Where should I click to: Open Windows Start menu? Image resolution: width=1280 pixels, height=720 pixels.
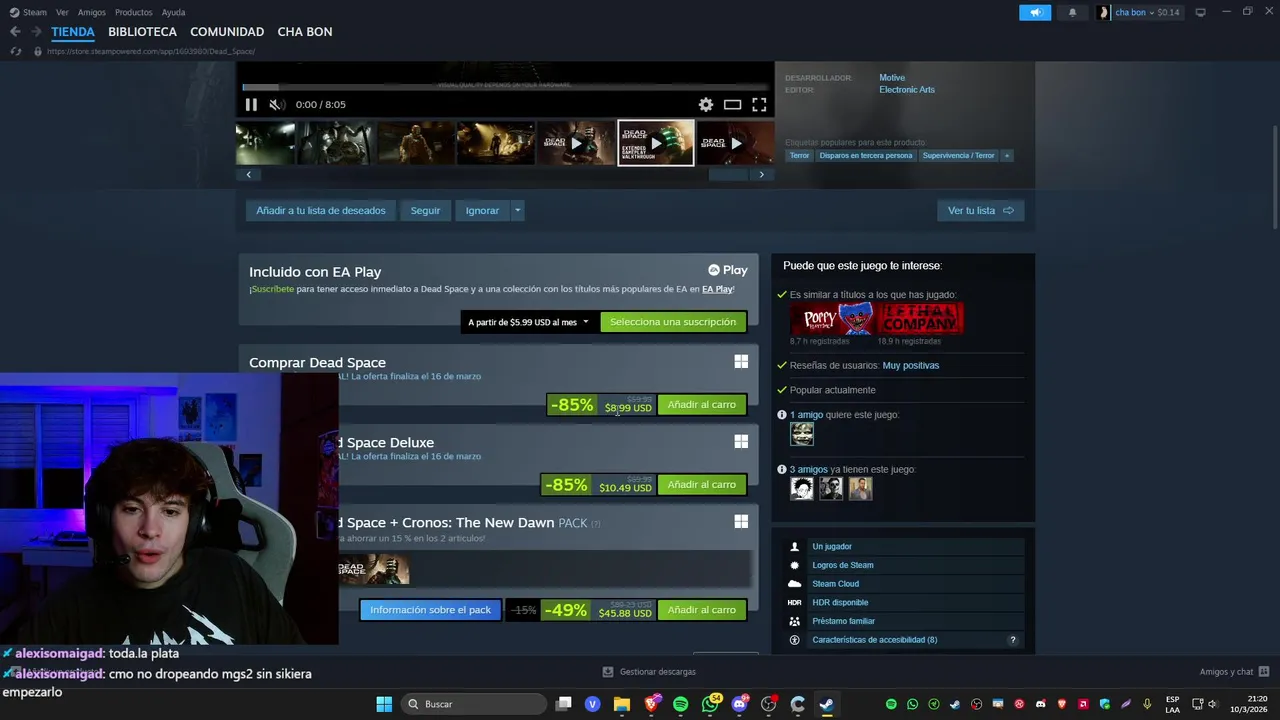click(x=384, y=704)
